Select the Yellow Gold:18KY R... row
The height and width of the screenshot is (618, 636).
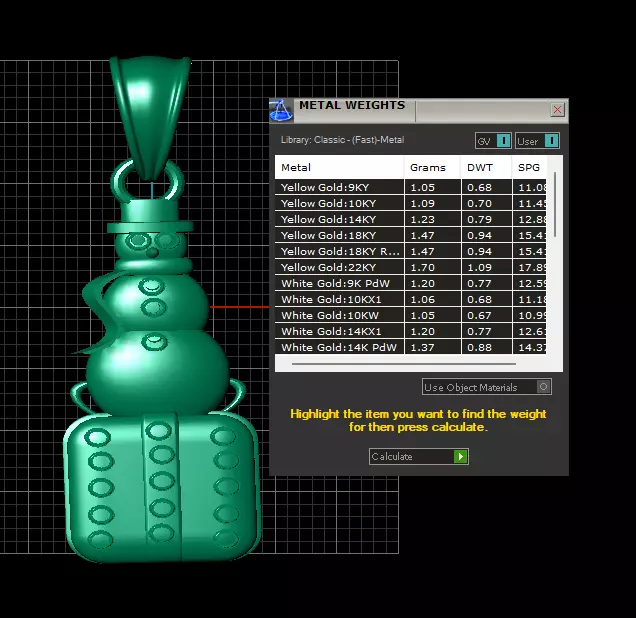tap(410, 251)
